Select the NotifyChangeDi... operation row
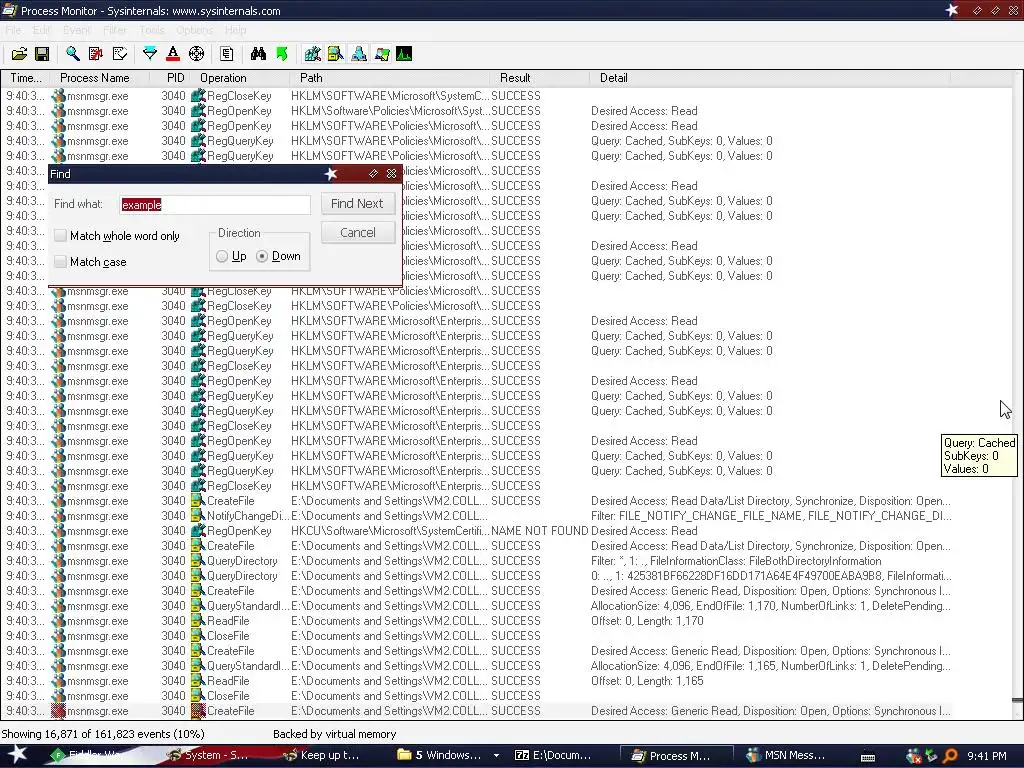Image resolution: width=1024 pixels, height=768 pixels. (248, 516)
